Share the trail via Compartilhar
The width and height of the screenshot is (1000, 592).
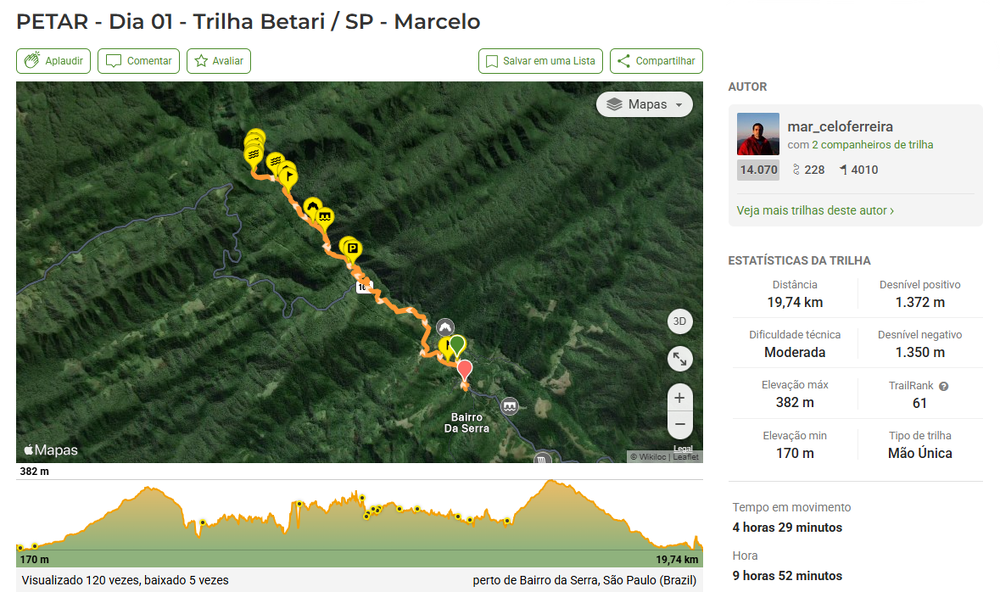[x=656, y=61]
